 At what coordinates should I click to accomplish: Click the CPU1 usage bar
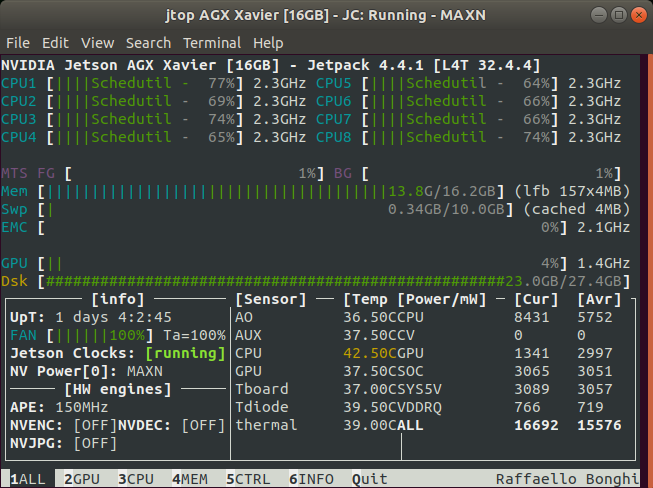click(145, 83)
